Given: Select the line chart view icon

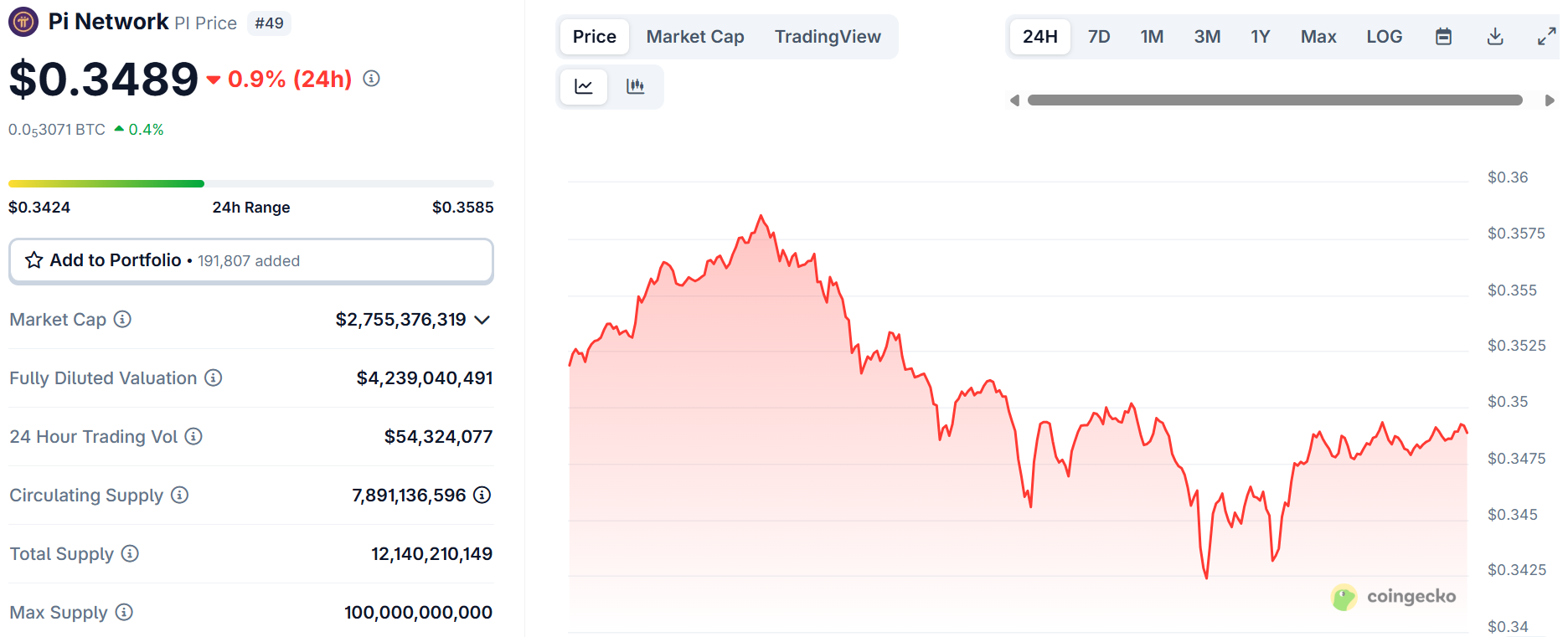Looking at the screenshot, I should pyautogui.click(x=584, y=86).
